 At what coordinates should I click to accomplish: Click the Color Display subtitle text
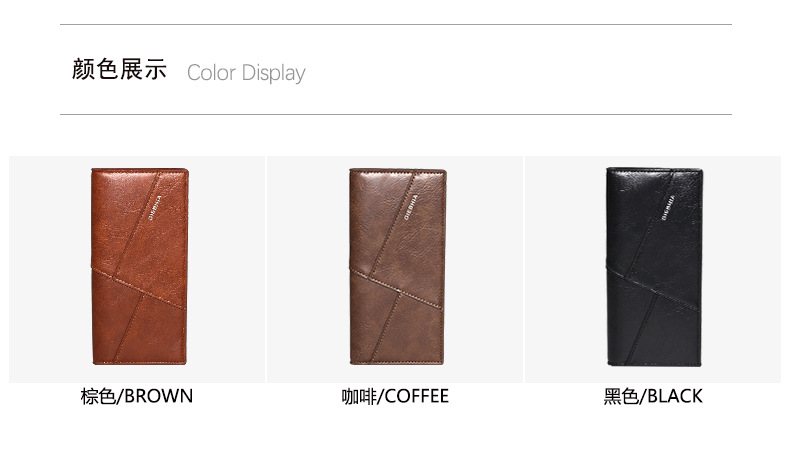pyautogui.click(x=246, y=73)
